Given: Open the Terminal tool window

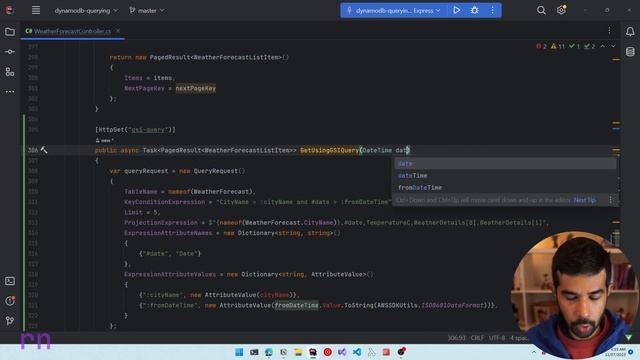Looking at the screenshot, I should tap(10, 281).
